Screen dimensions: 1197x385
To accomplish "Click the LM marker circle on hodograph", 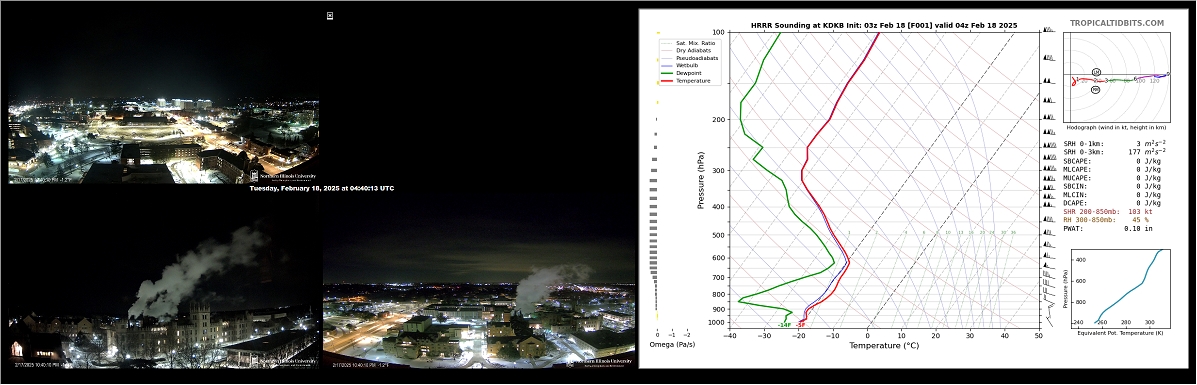I will (1096, 72).
